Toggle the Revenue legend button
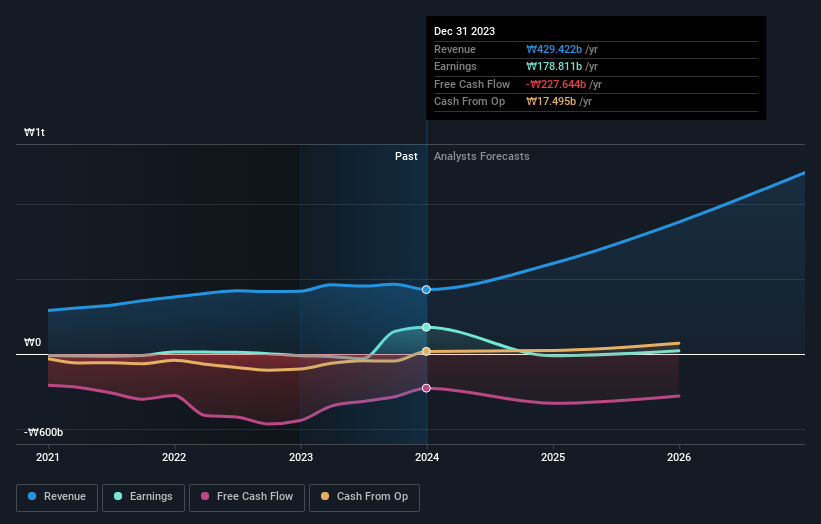 [x=57, y=497]
